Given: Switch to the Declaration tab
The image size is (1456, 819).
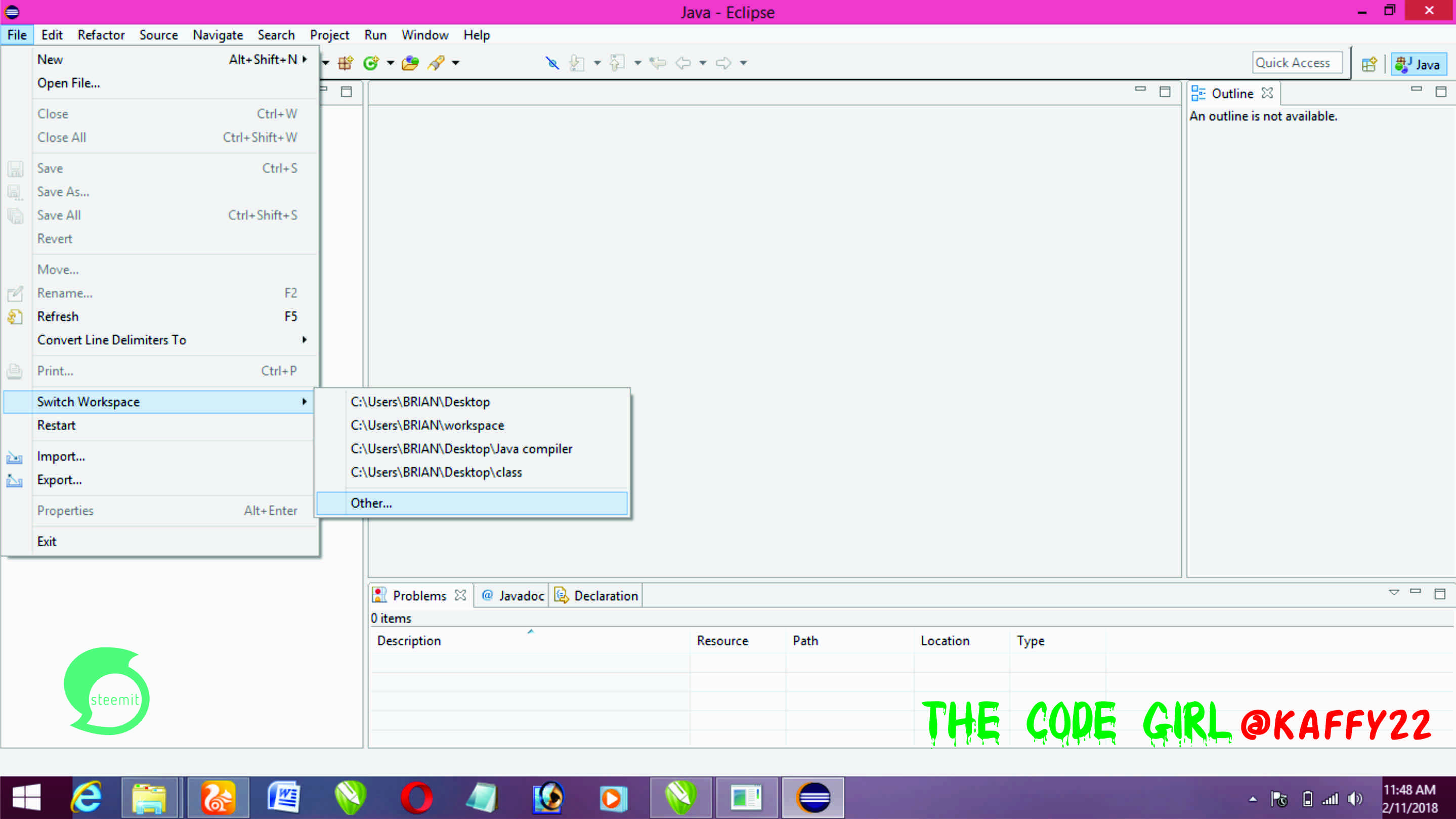Looking at the screenshot, I should click(x=596, y=596).
